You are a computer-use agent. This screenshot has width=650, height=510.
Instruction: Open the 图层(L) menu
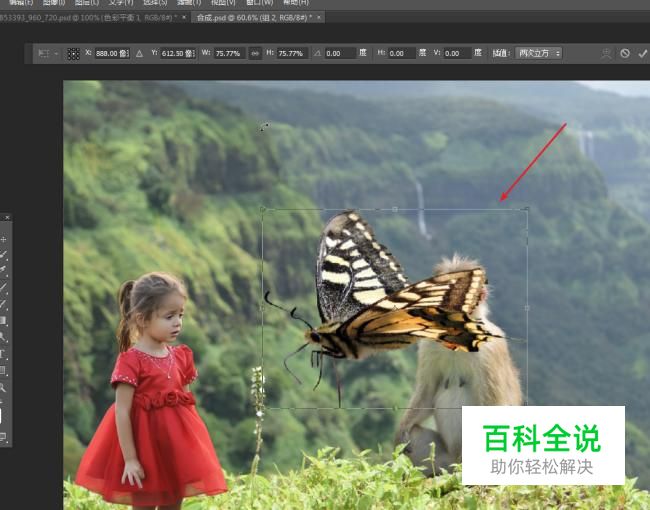(87, 2)
